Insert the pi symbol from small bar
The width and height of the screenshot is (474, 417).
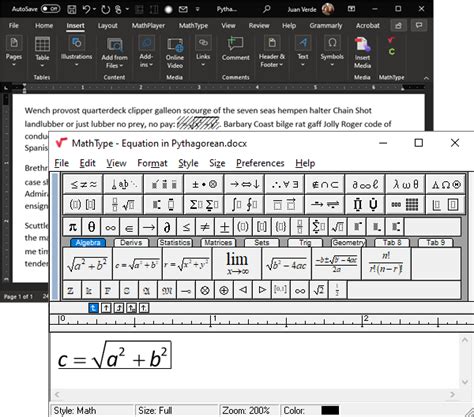(72, 227)
